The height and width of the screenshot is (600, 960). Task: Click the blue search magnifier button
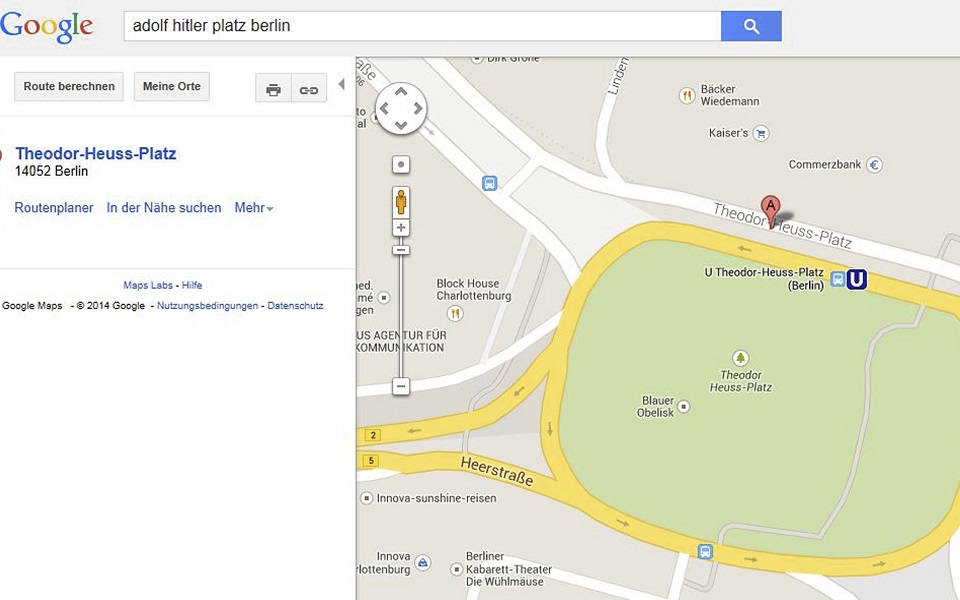[x=751, y=26]
